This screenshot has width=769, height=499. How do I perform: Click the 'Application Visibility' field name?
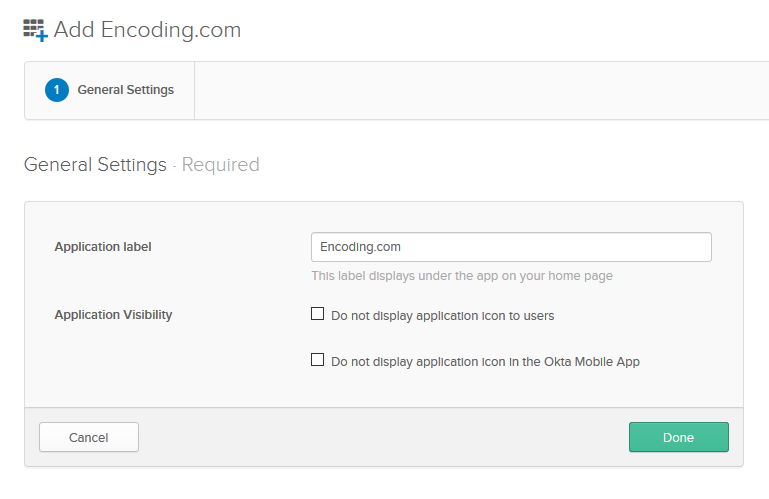[x=113, y=315]
